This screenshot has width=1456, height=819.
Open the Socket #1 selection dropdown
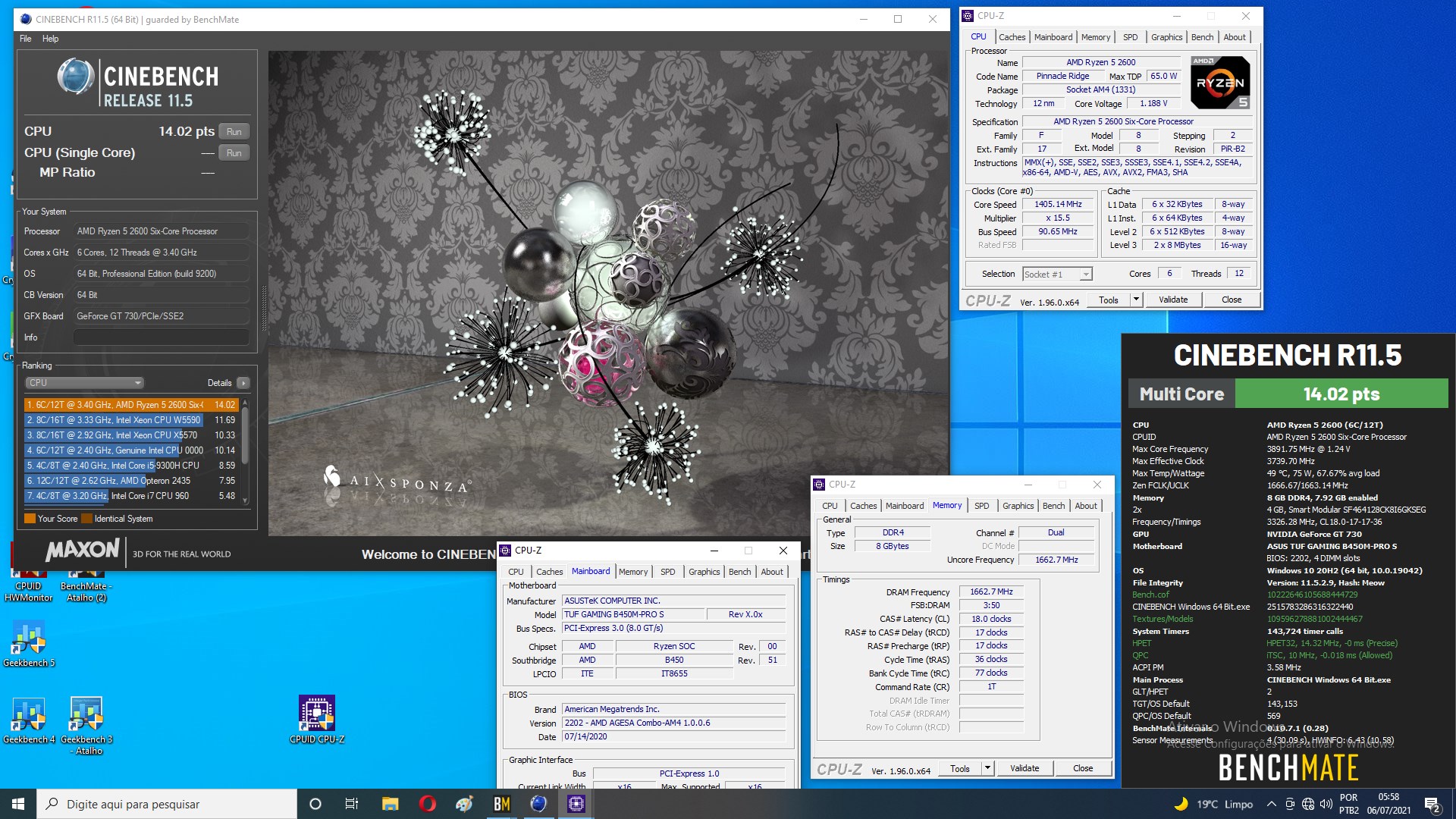(1057, 274)
